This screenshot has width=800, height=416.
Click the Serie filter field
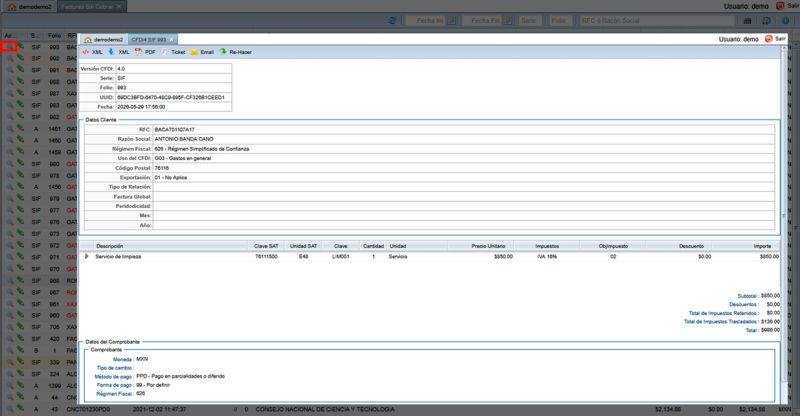[529, 20]
